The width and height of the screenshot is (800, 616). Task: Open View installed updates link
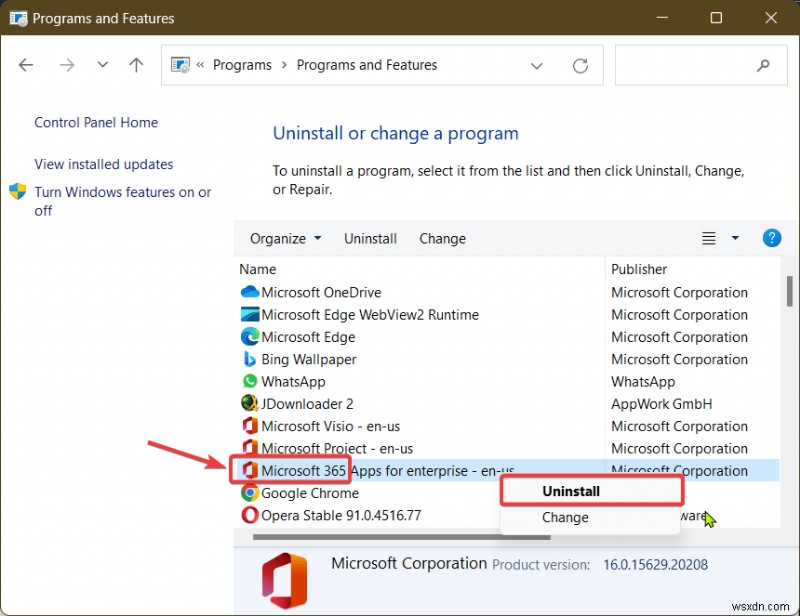(x=104, y=164)
